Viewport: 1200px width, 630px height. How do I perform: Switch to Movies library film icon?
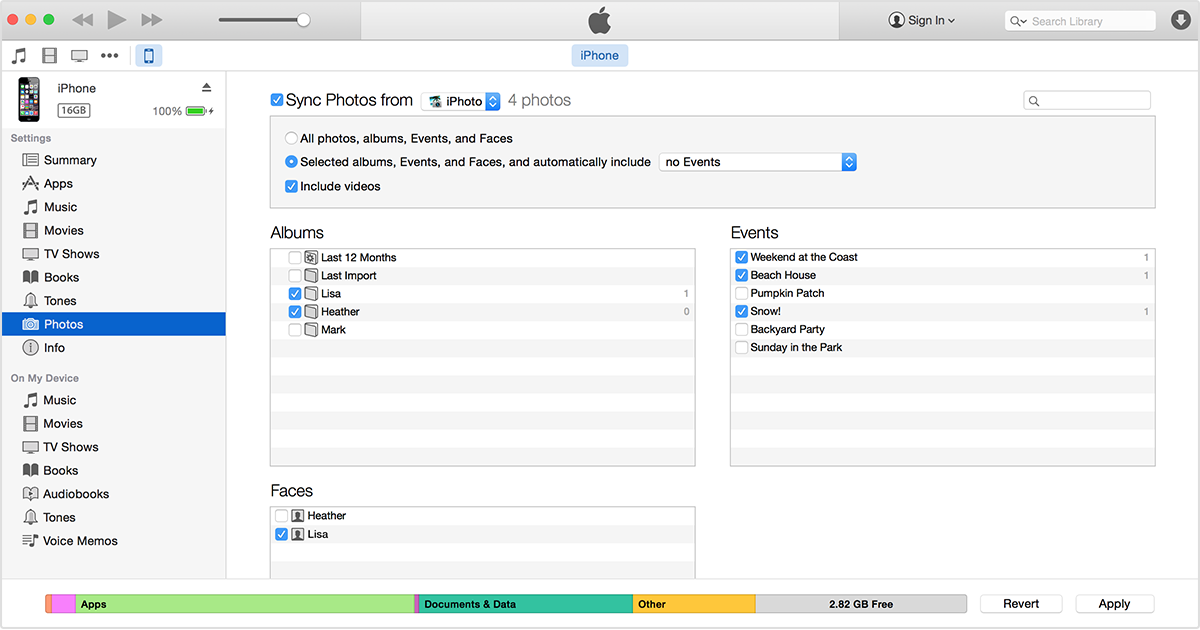(x=49, y=56)
